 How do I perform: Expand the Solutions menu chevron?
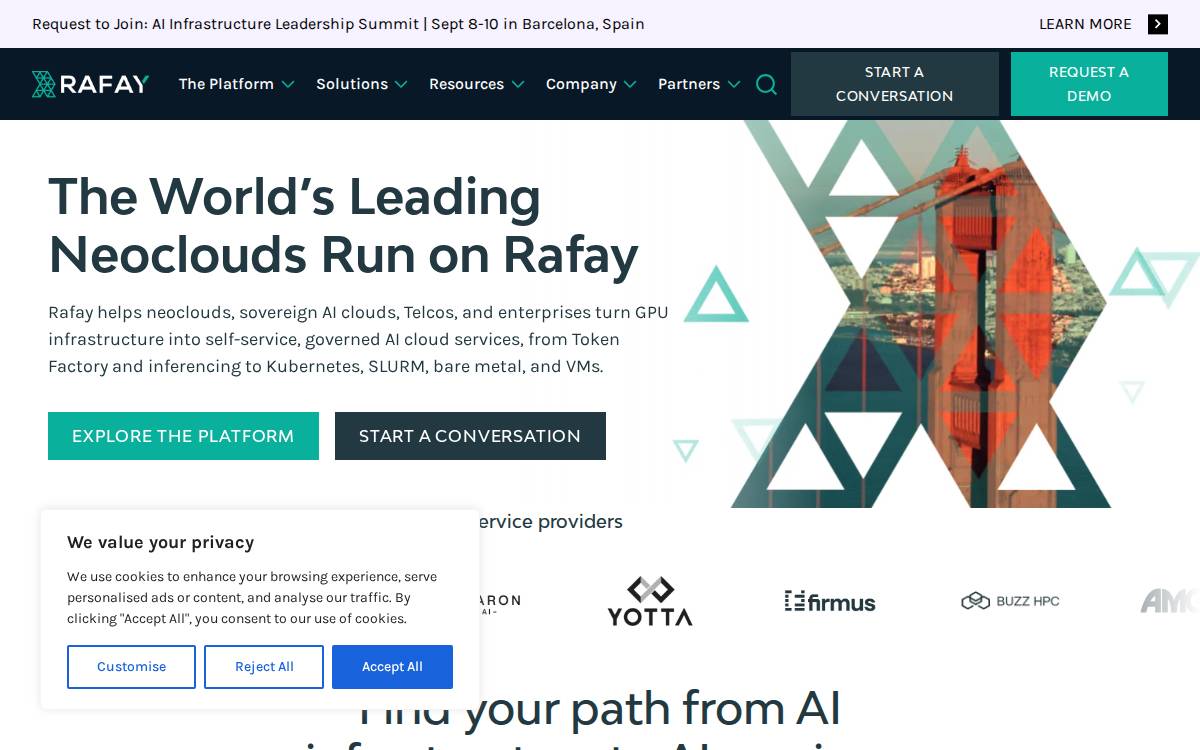pos(401,85)
